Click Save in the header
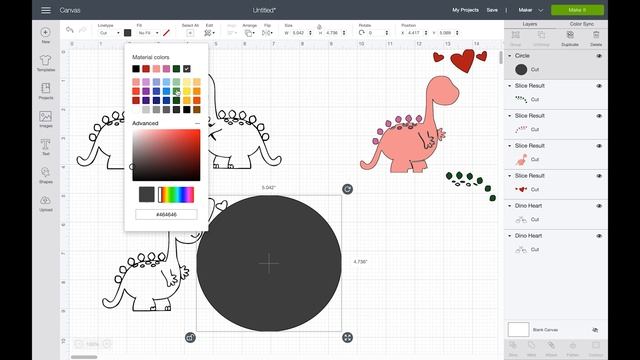Screen dimensions: 640x360 (x=492, y=10)
